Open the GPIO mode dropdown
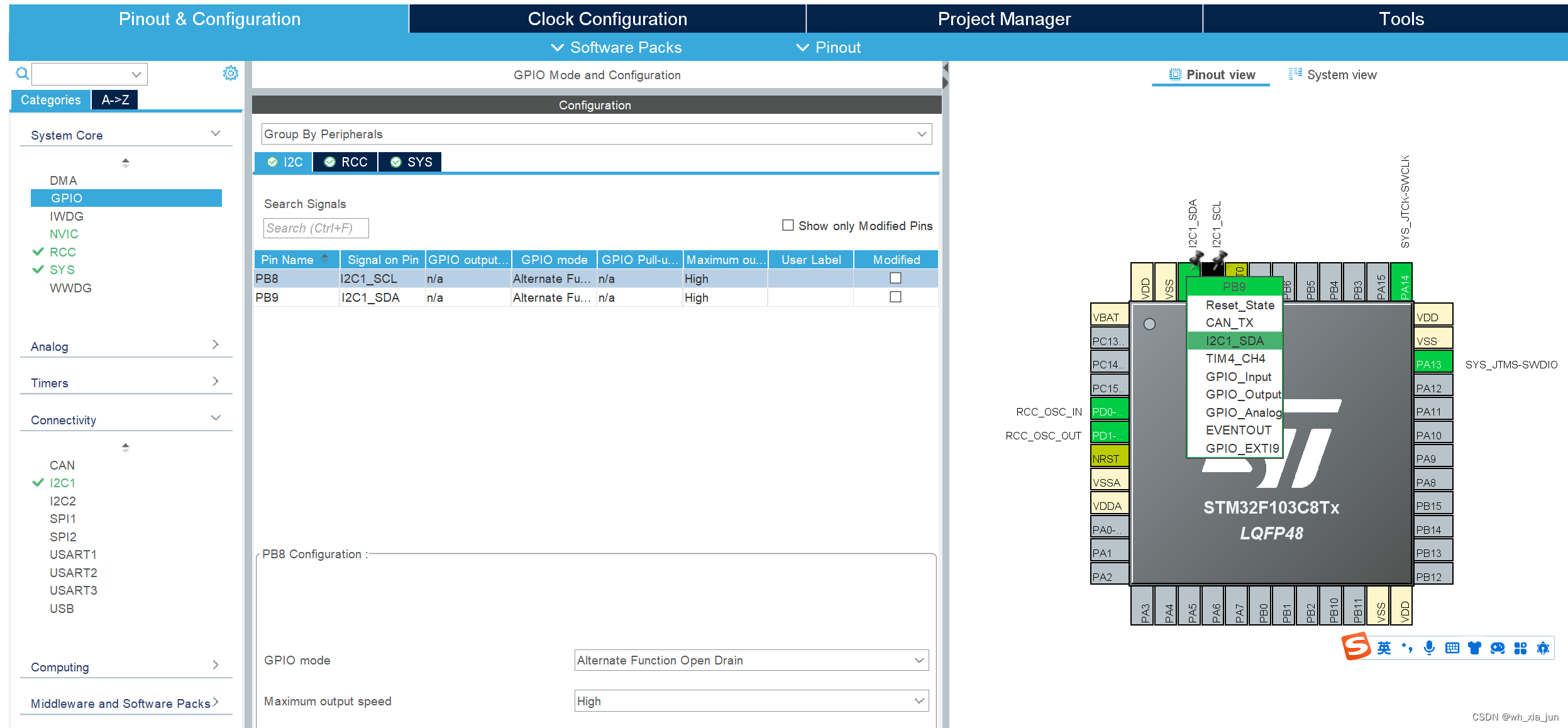 click(751, 660)
